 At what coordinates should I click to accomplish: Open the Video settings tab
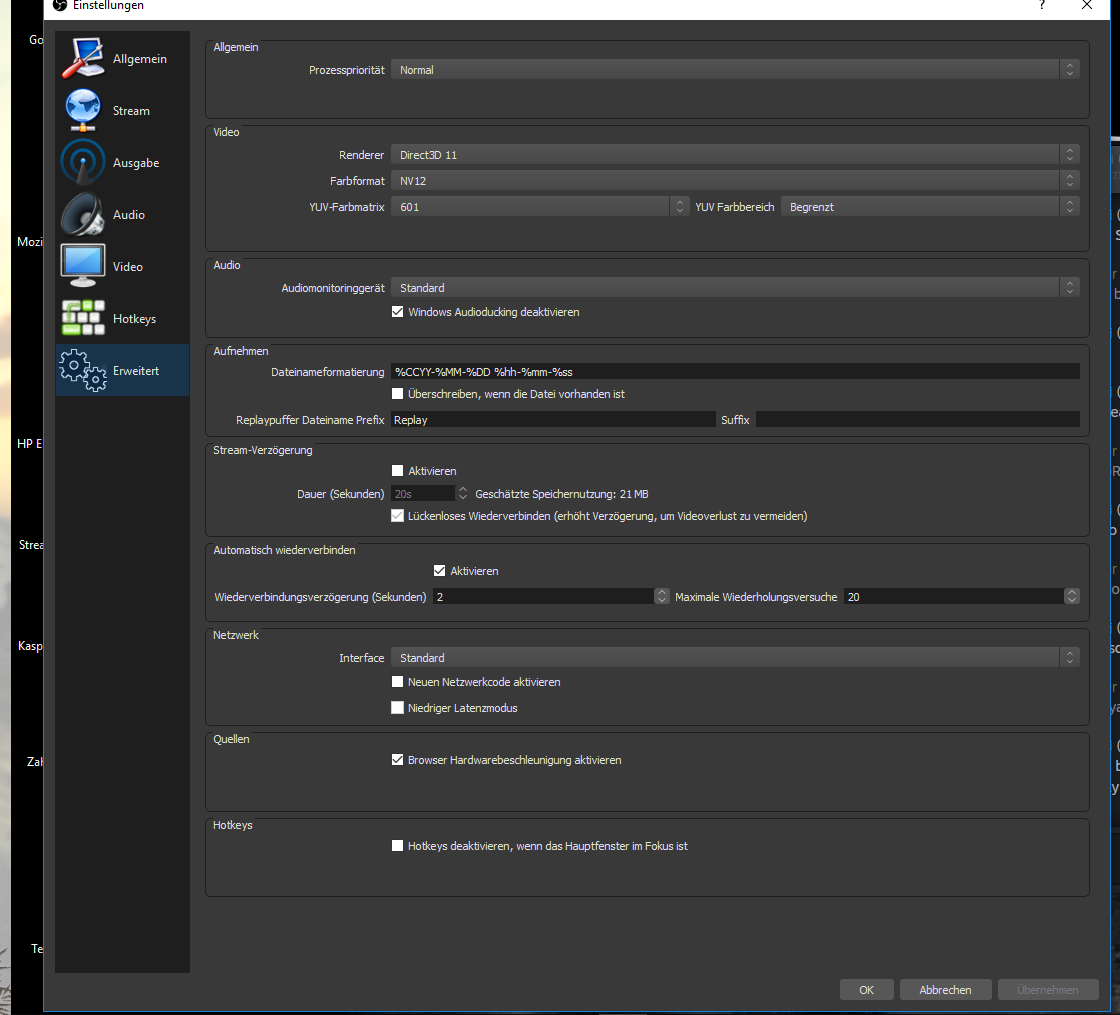[122, 266]
